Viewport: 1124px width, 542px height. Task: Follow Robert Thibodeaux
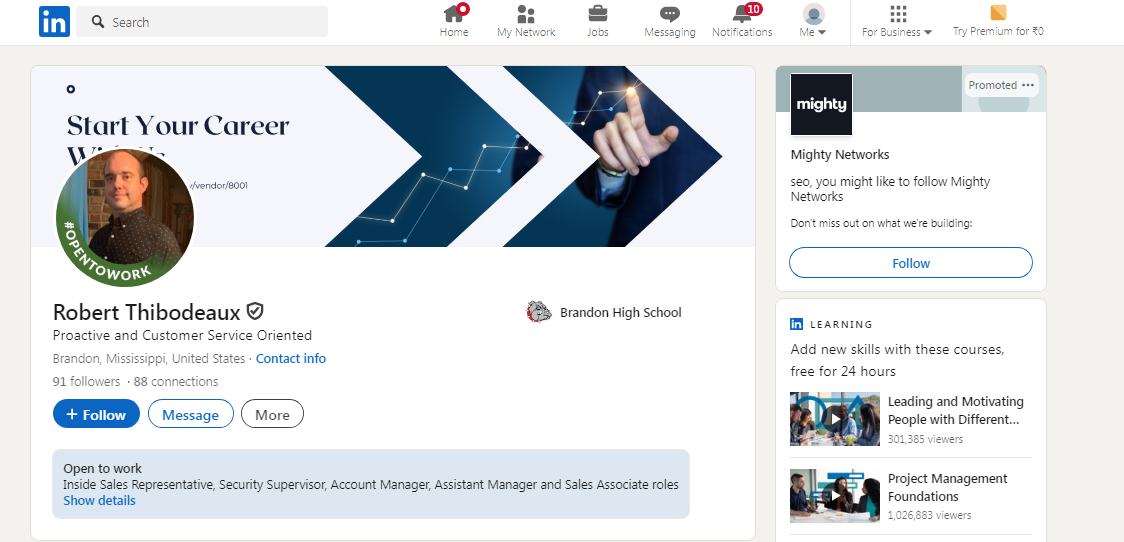tap(96, 414)
